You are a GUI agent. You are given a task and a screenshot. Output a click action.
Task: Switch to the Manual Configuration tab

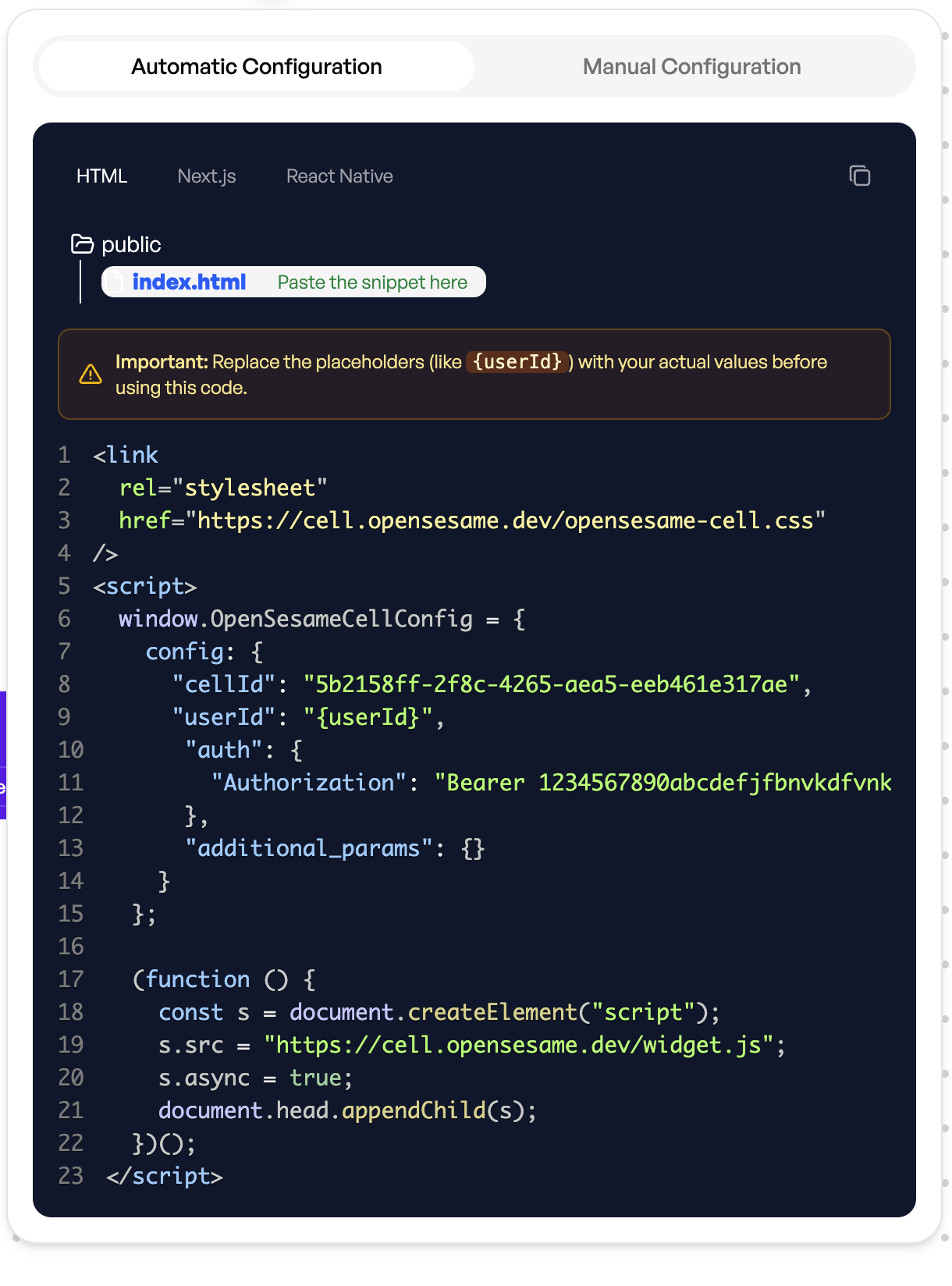[691, 66]
